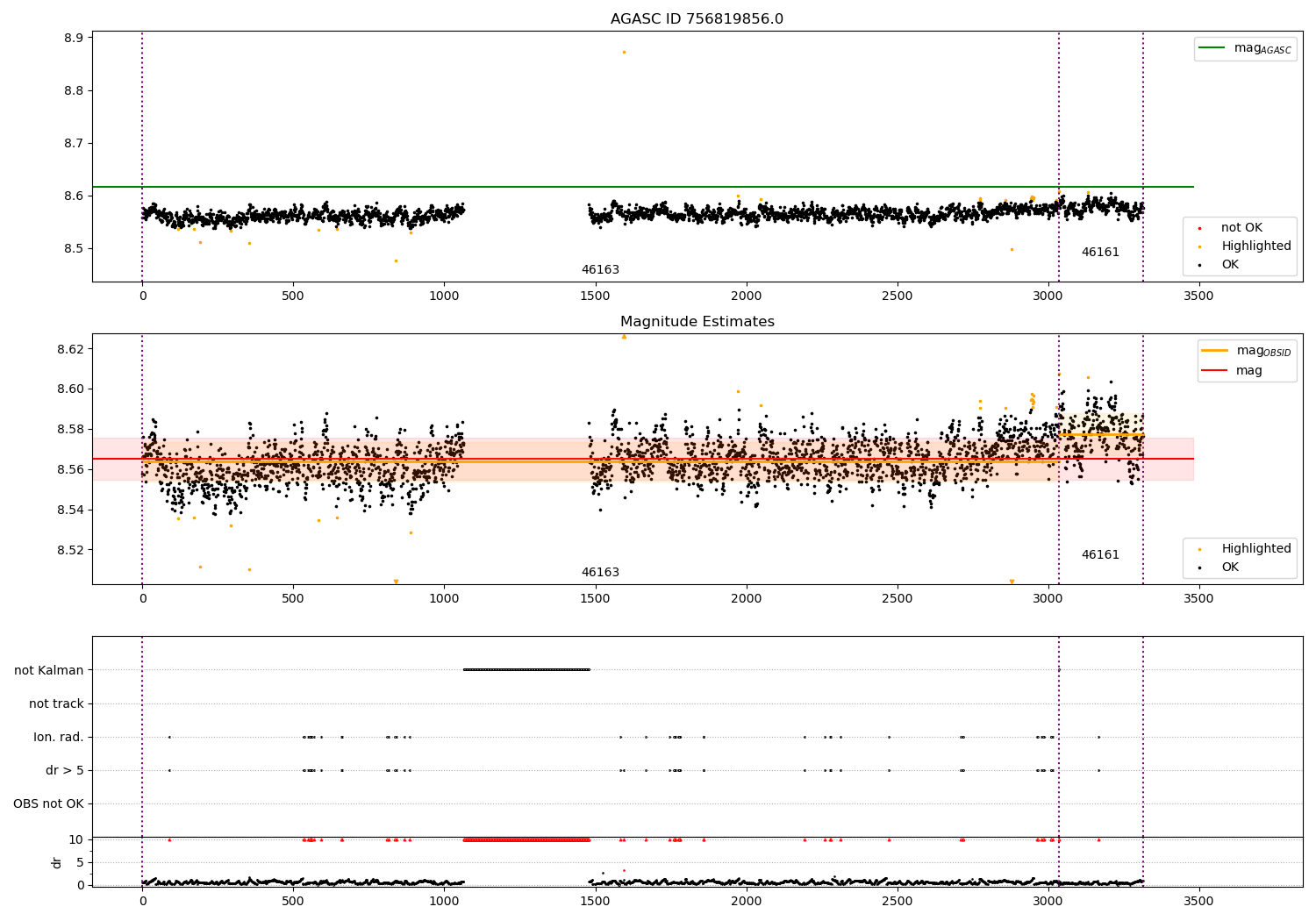
Task: Click the 46161 obsid label in top plot
Action: (1100, 253)
